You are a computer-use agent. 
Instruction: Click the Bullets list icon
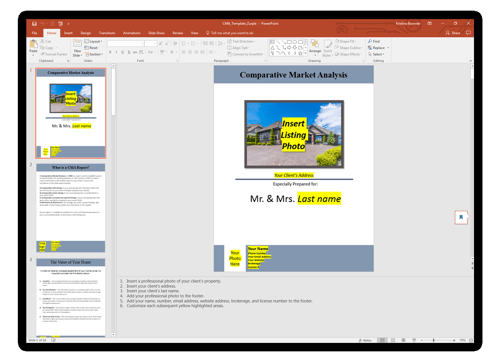coord(184,43)
